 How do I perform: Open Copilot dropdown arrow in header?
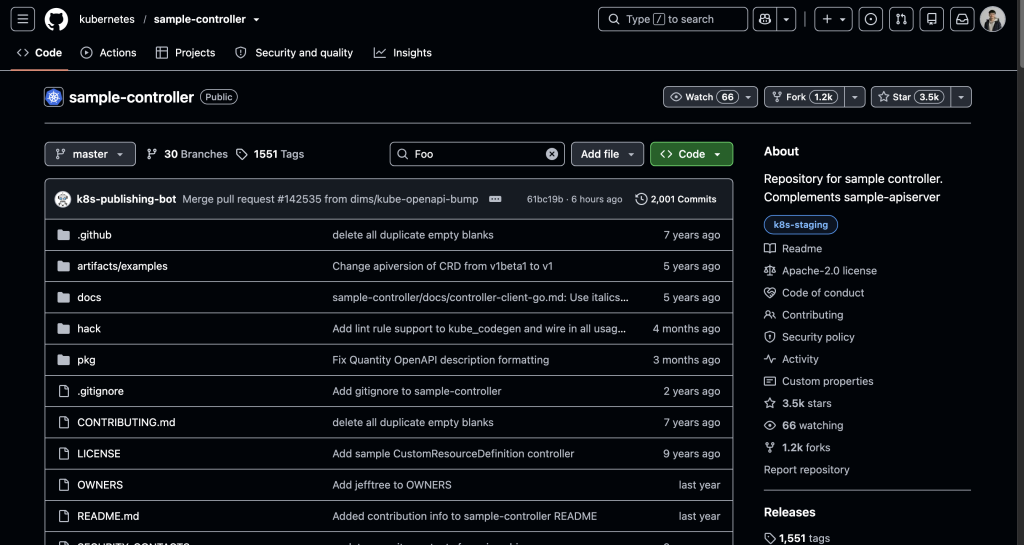(786, 20)
